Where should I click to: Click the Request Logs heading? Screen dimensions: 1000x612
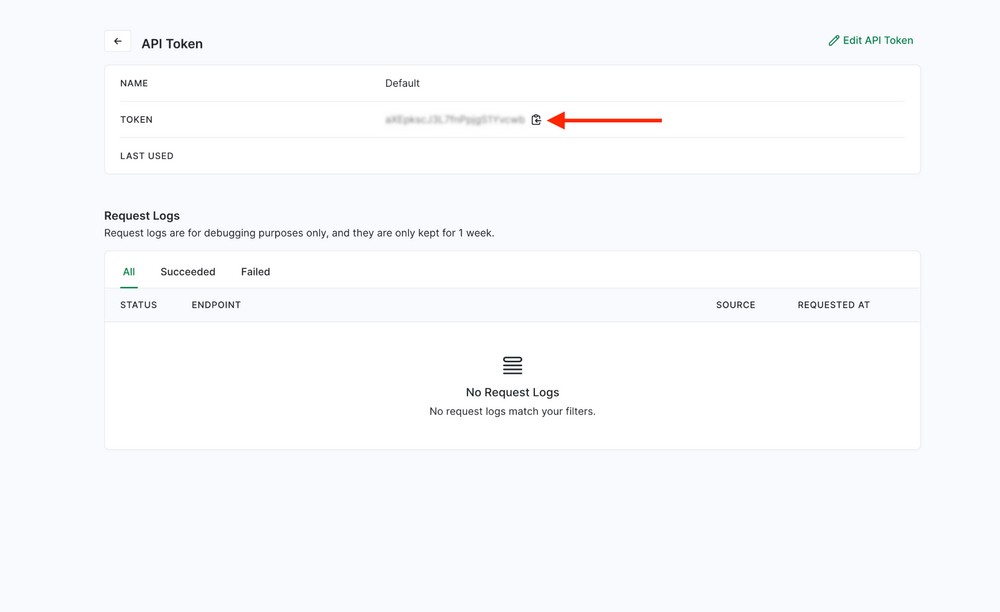(141, 215)
